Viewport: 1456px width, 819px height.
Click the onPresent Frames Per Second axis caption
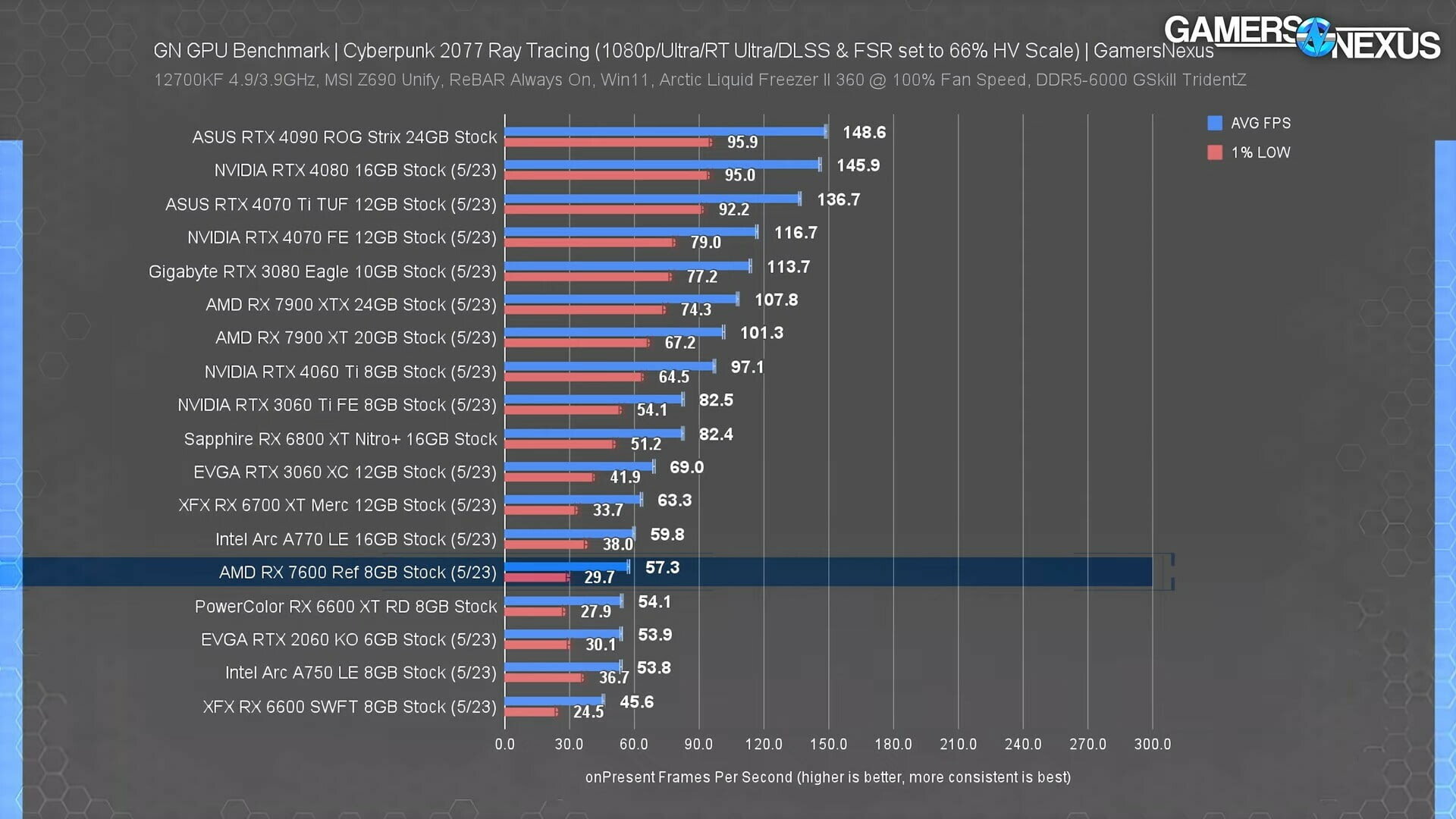point(827,777)
